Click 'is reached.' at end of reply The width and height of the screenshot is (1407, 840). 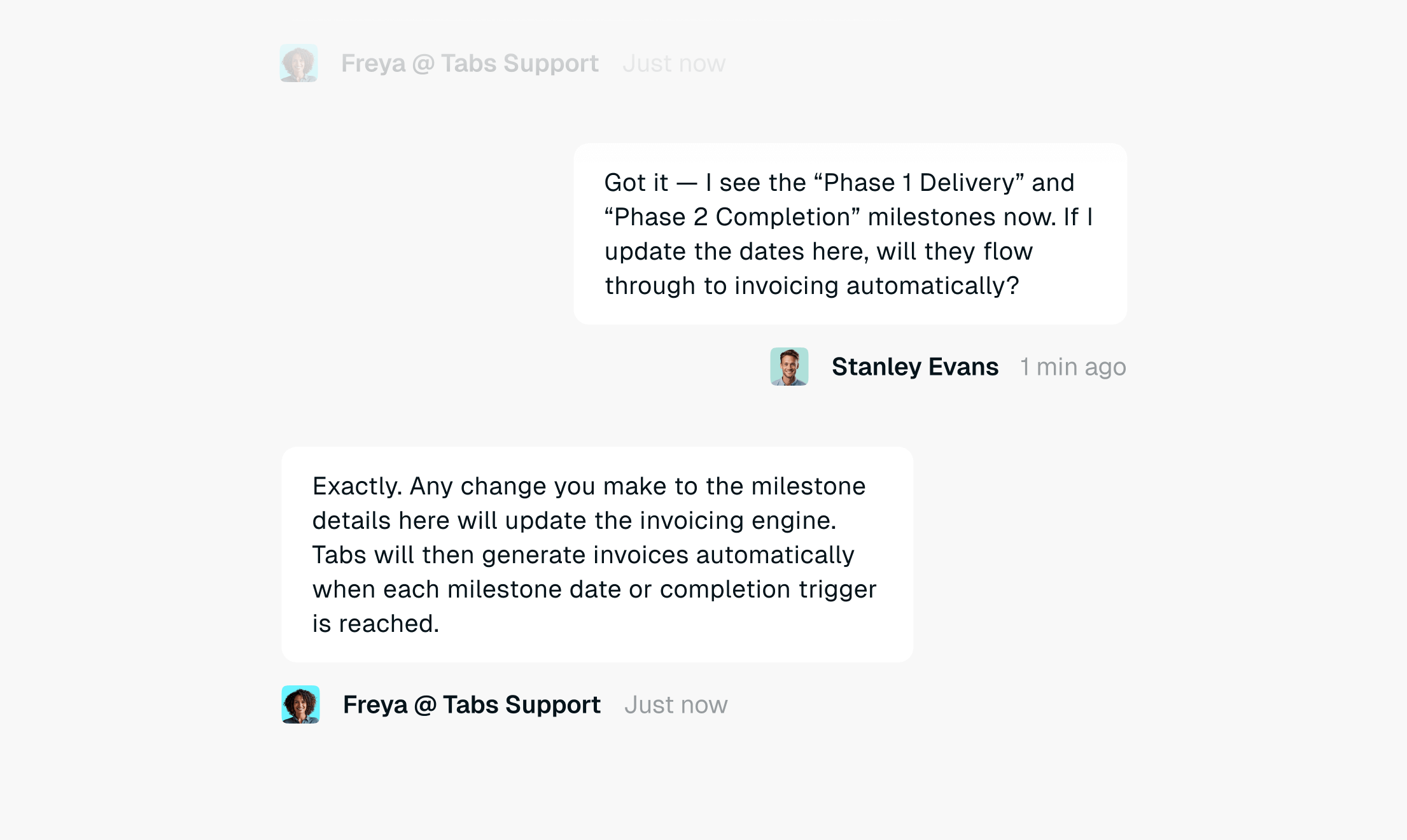(375, 624)
